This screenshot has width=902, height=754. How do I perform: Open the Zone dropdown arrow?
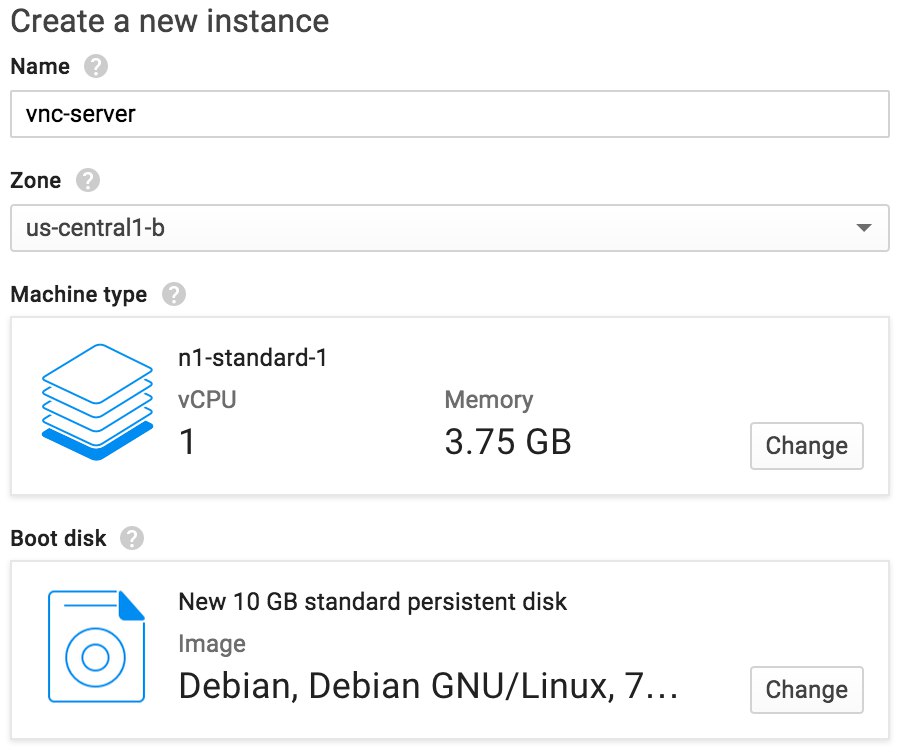click(x=863, y=228)
